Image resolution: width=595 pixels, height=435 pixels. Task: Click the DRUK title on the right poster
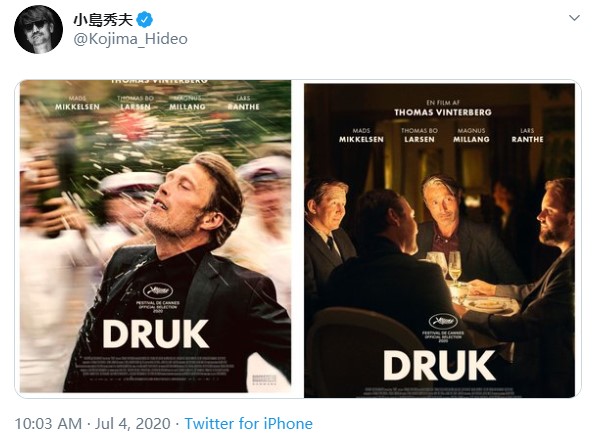tap(439, 365)
